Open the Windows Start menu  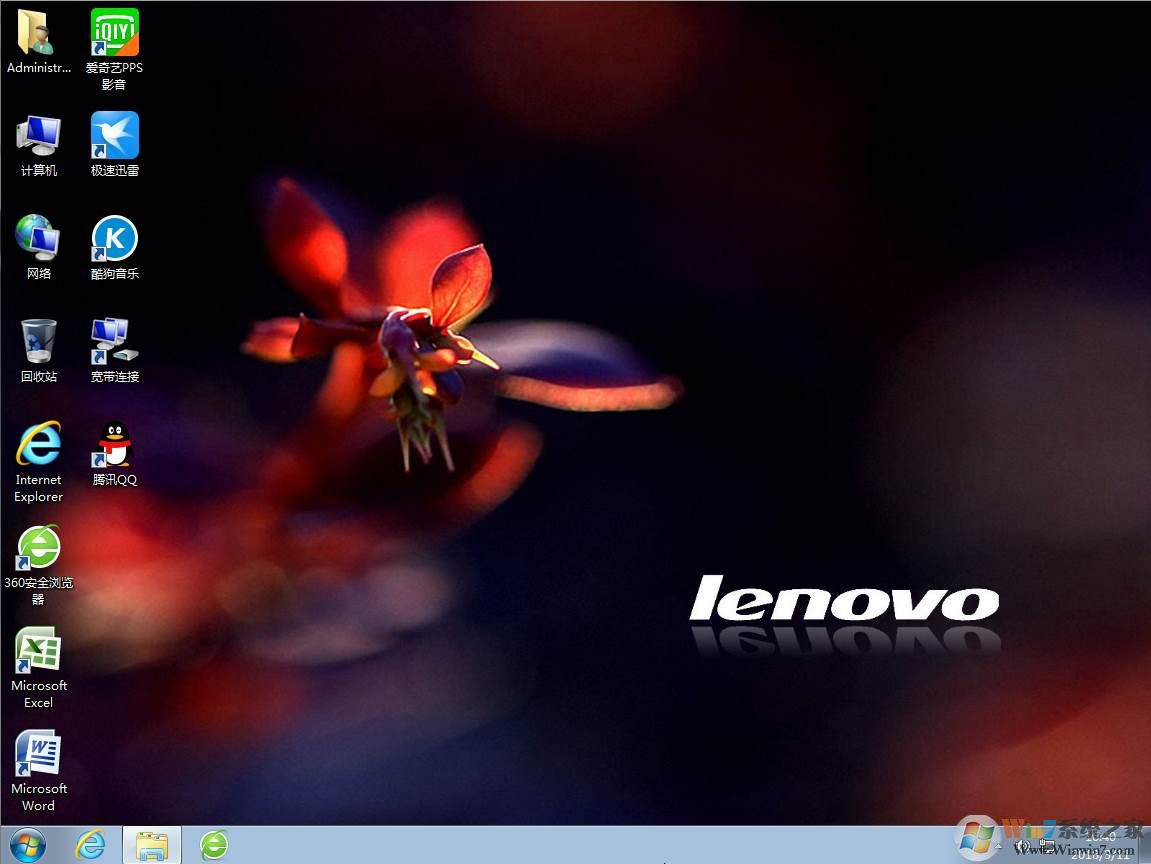[x=27, y=845]
